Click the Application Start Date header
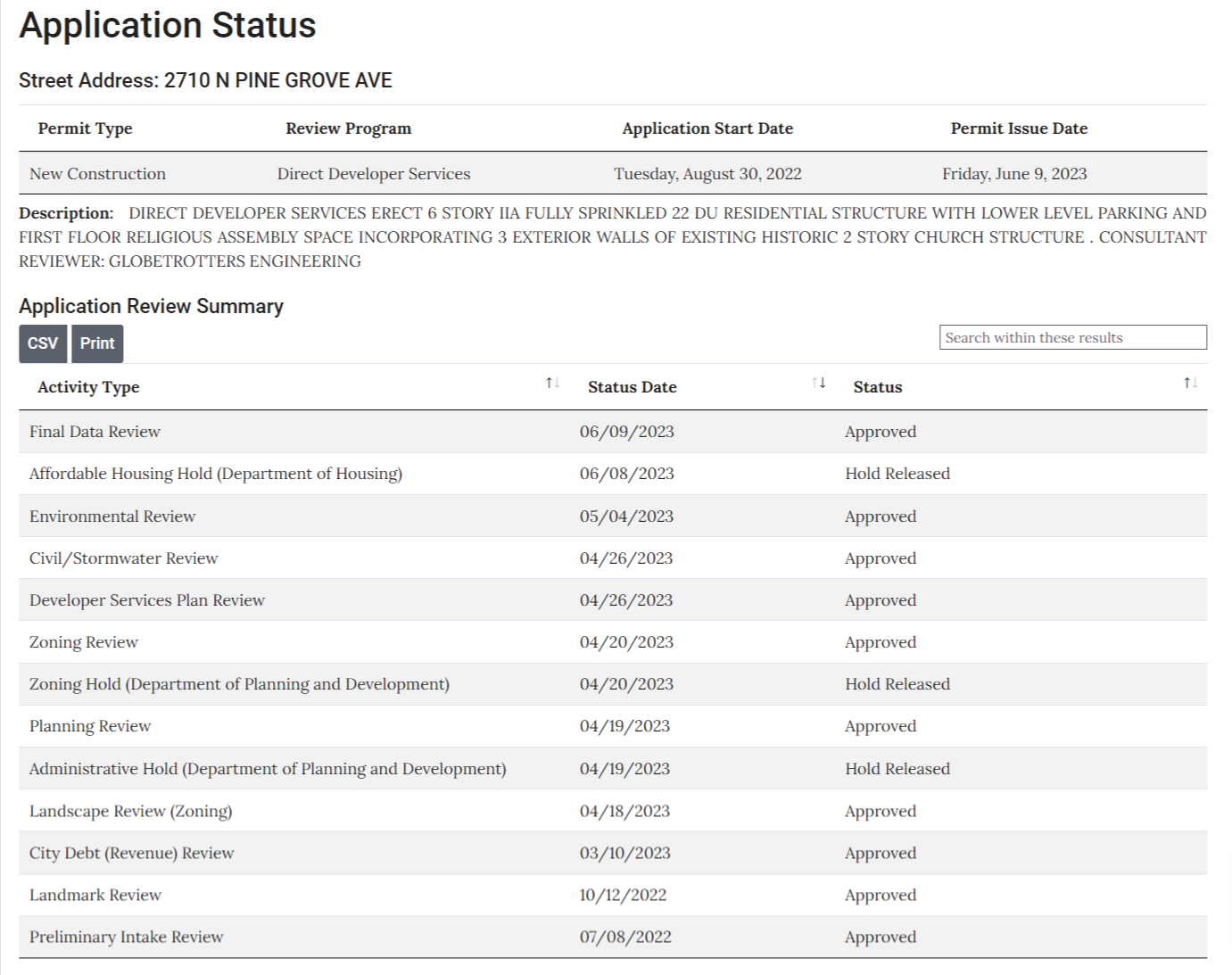This screenshot has height=975, width=1232. point(707,128)
